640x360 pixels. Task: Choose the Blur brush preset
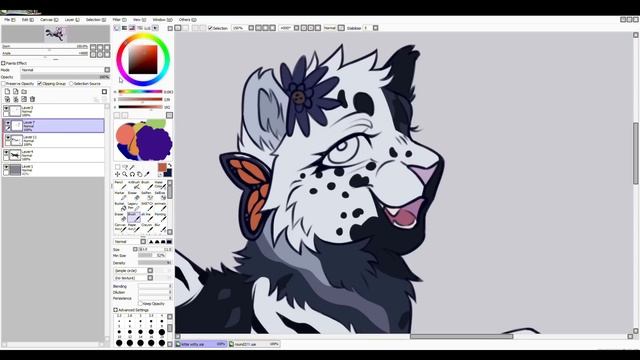point(160,227)
